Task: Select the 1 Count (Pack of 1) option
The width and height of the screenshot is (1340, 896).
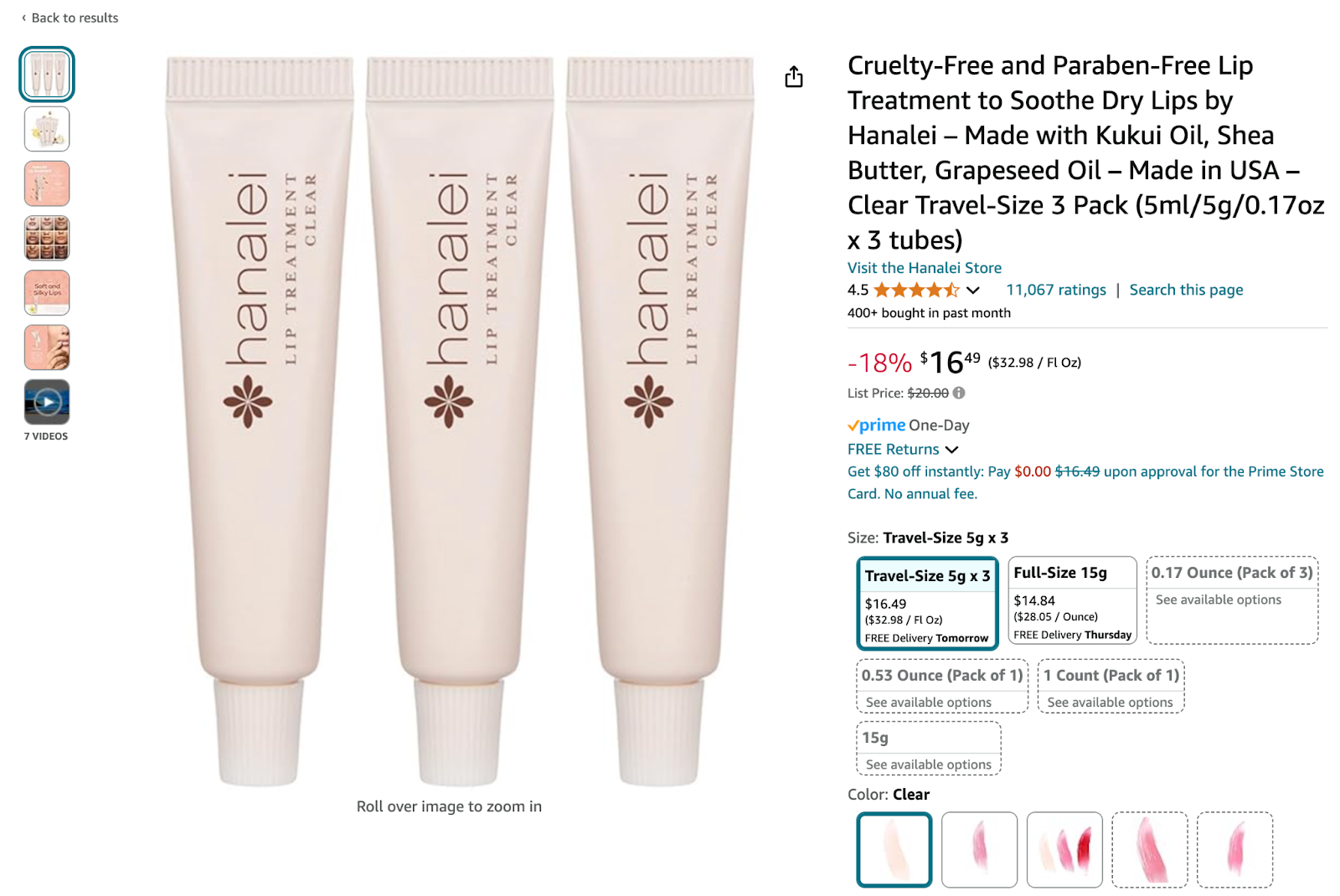Action: pos(1111,687)
